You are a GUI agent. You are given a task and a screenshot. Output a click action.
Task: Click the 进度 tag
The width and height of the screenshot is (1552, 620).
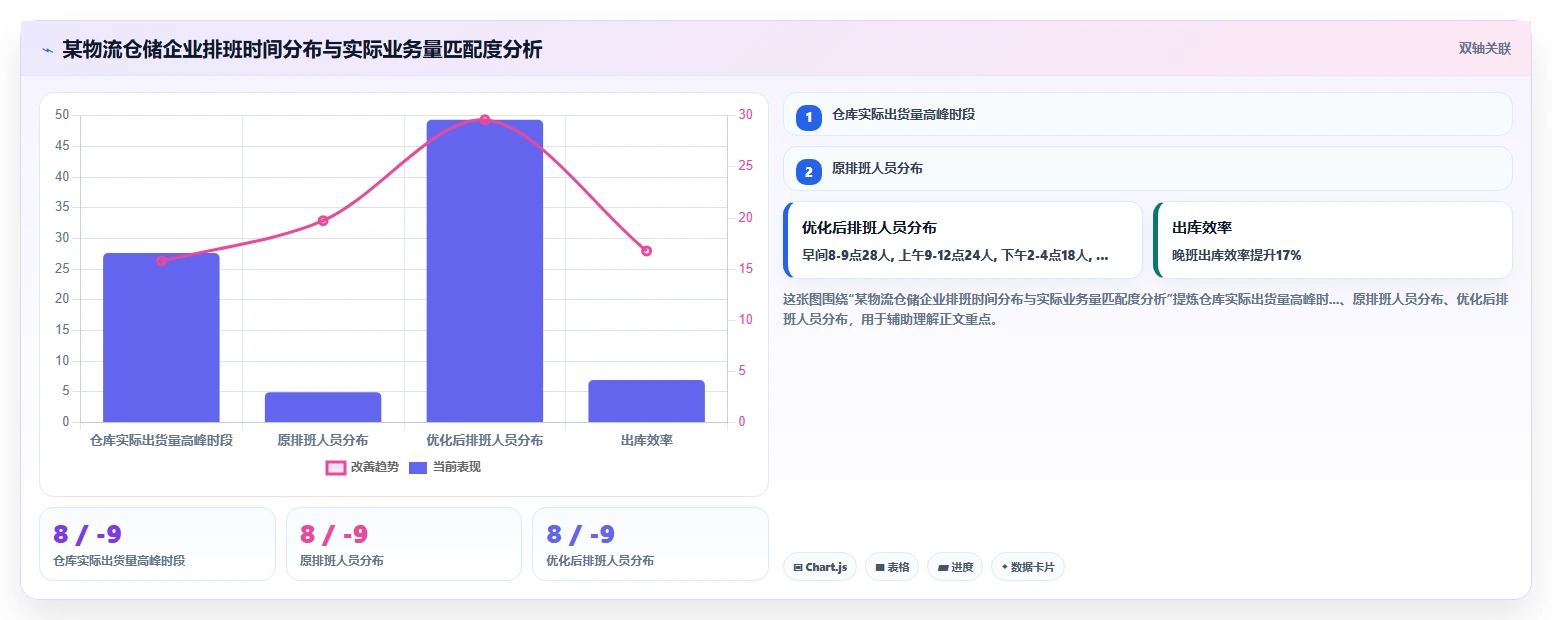tap(955, 567)
